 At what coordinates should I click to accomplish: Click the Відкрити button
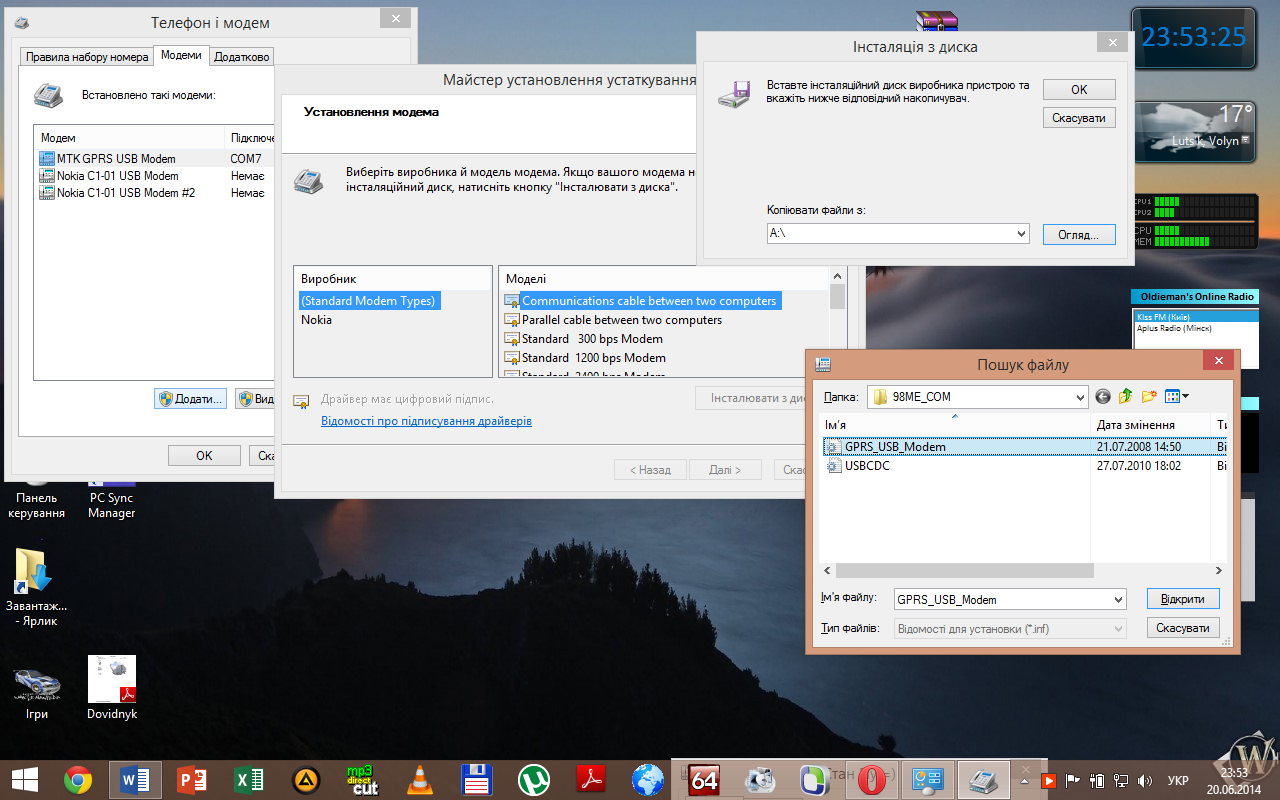click(1183, 599)
